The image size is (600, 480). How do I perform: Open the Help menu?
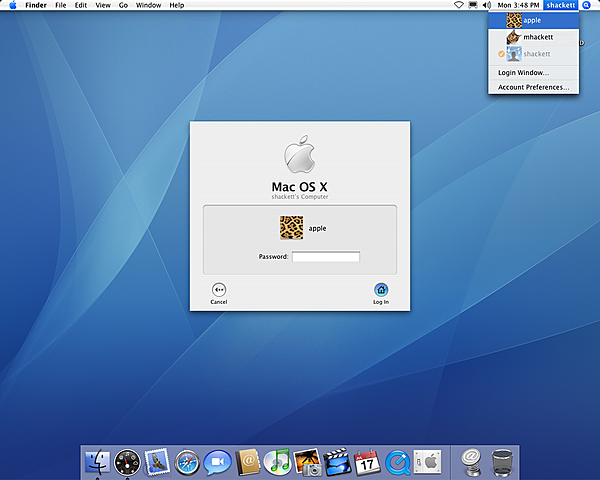(x=177, y=5)
